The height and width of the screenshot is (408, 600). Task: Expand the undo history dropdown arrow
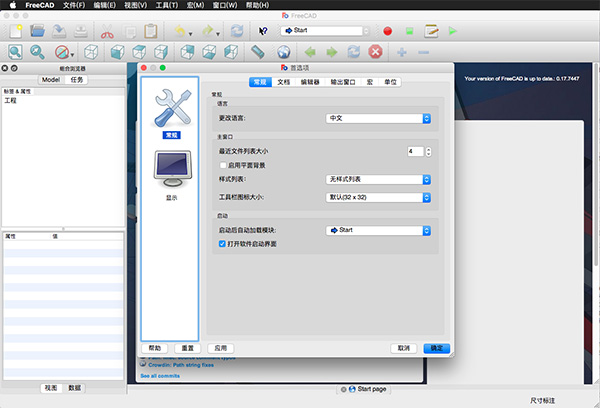coord(190,34)
